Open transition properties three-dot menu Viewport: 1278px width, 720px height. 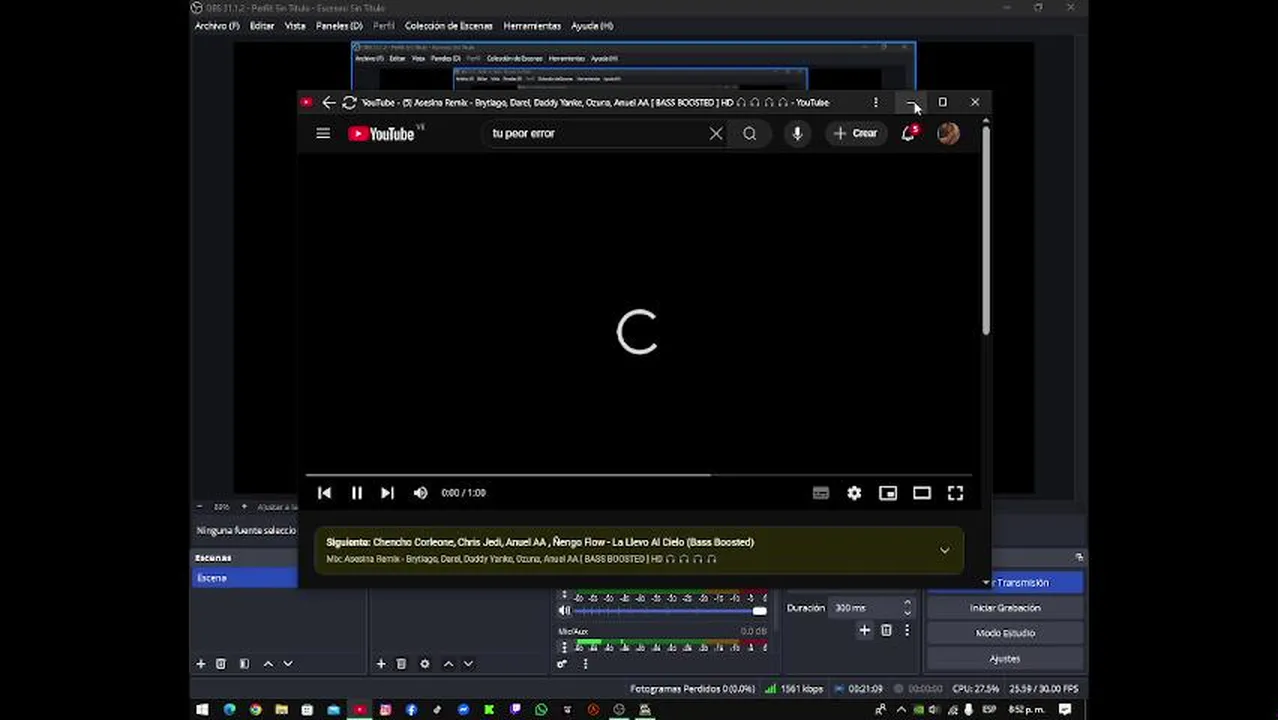click(907, 631)
